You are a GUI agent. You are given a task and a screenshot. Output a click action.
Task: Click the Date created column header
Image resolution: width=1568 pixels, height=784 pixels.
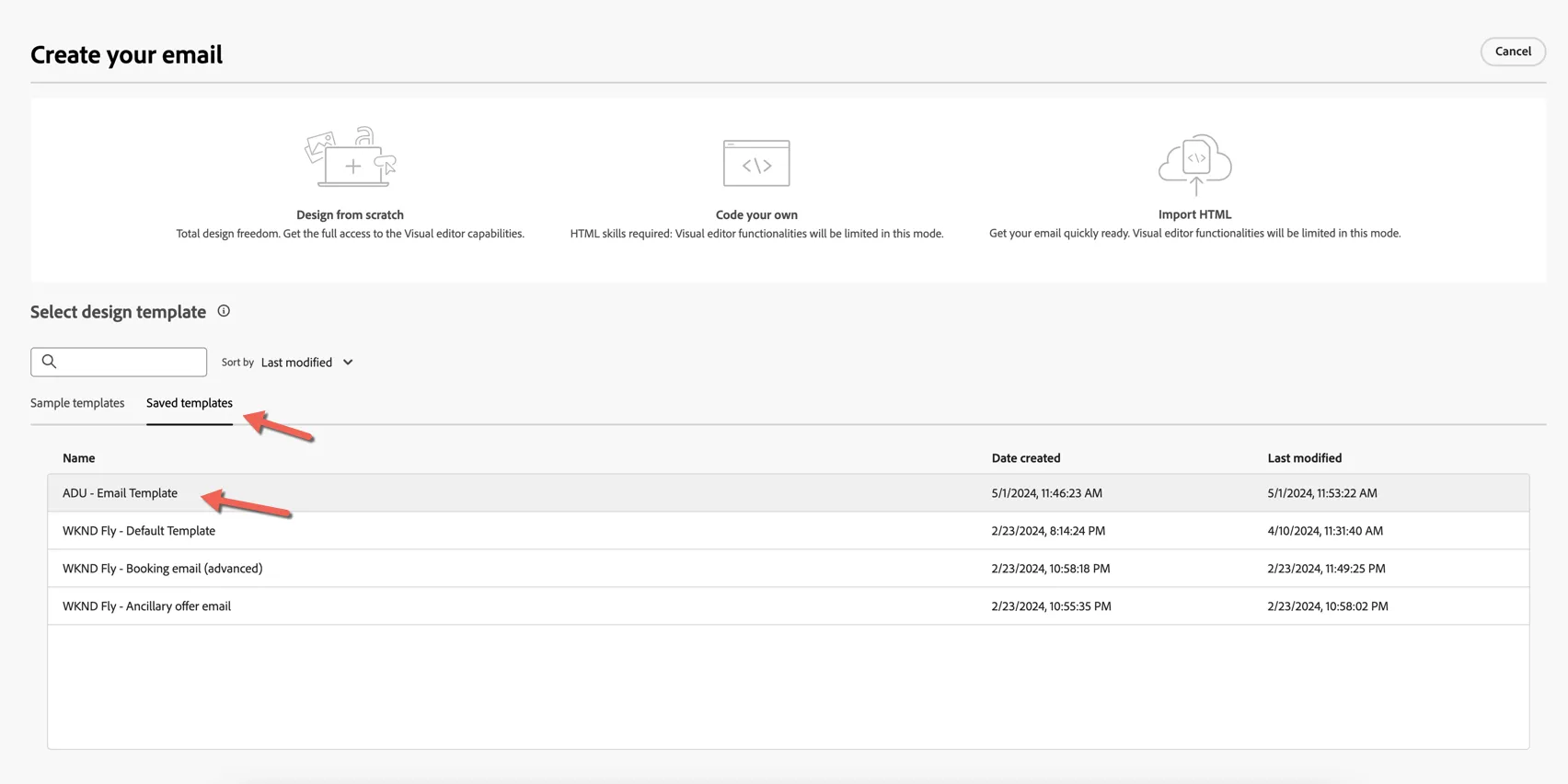point(1026,458)
